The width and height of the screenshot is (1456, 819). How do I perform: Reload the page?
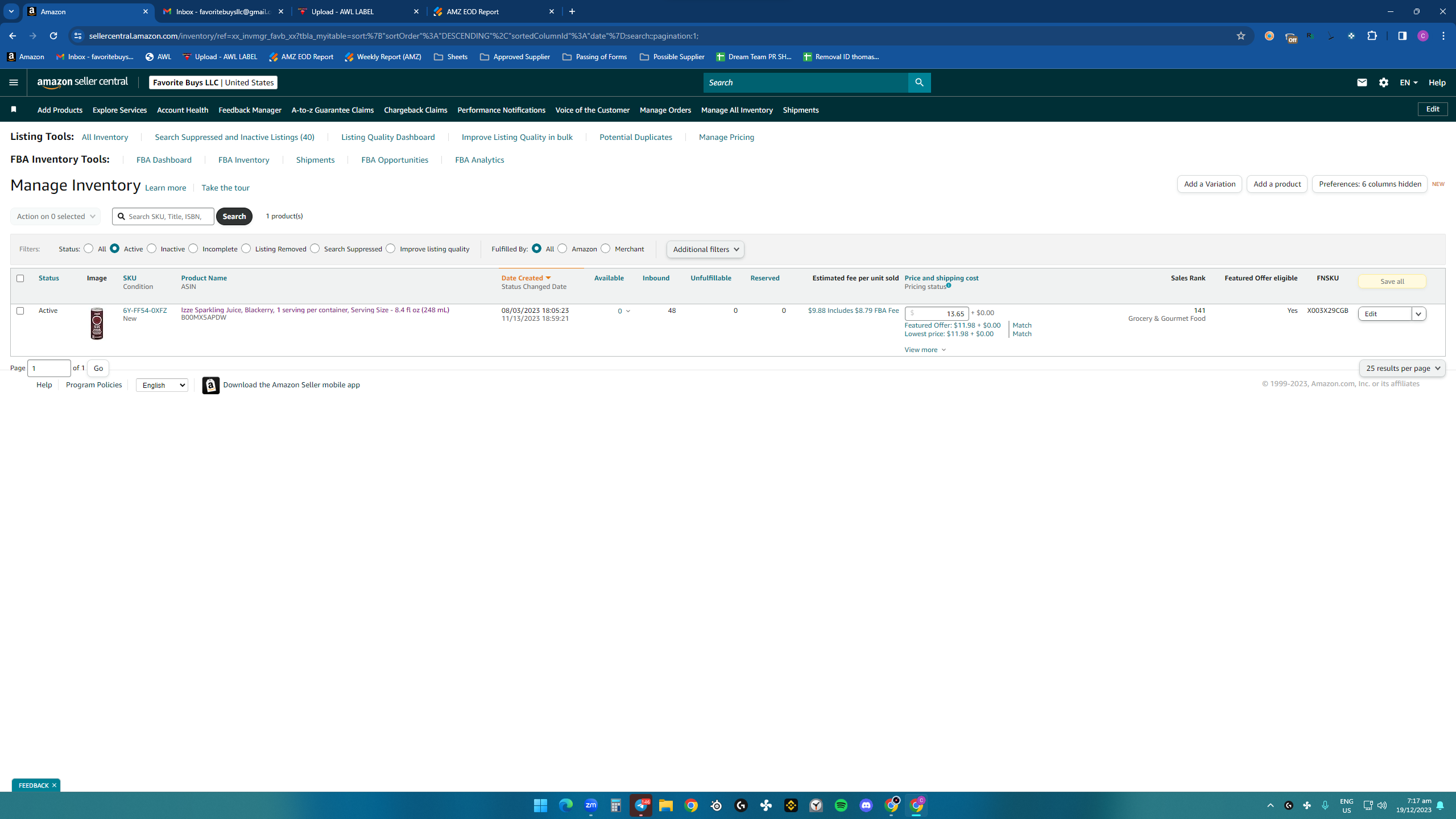pyautogui.click(x=53, y=36)
